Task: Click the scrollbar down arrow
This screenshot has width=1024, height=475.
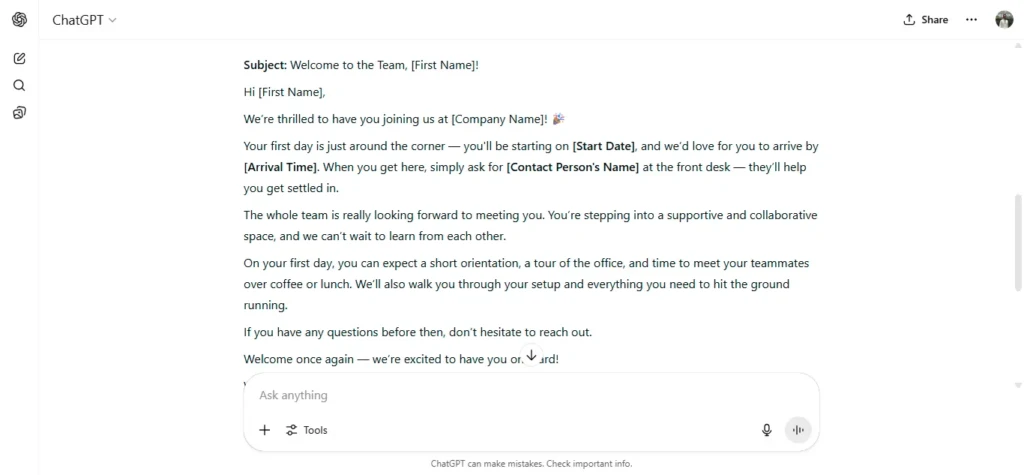Action: 1017,385
